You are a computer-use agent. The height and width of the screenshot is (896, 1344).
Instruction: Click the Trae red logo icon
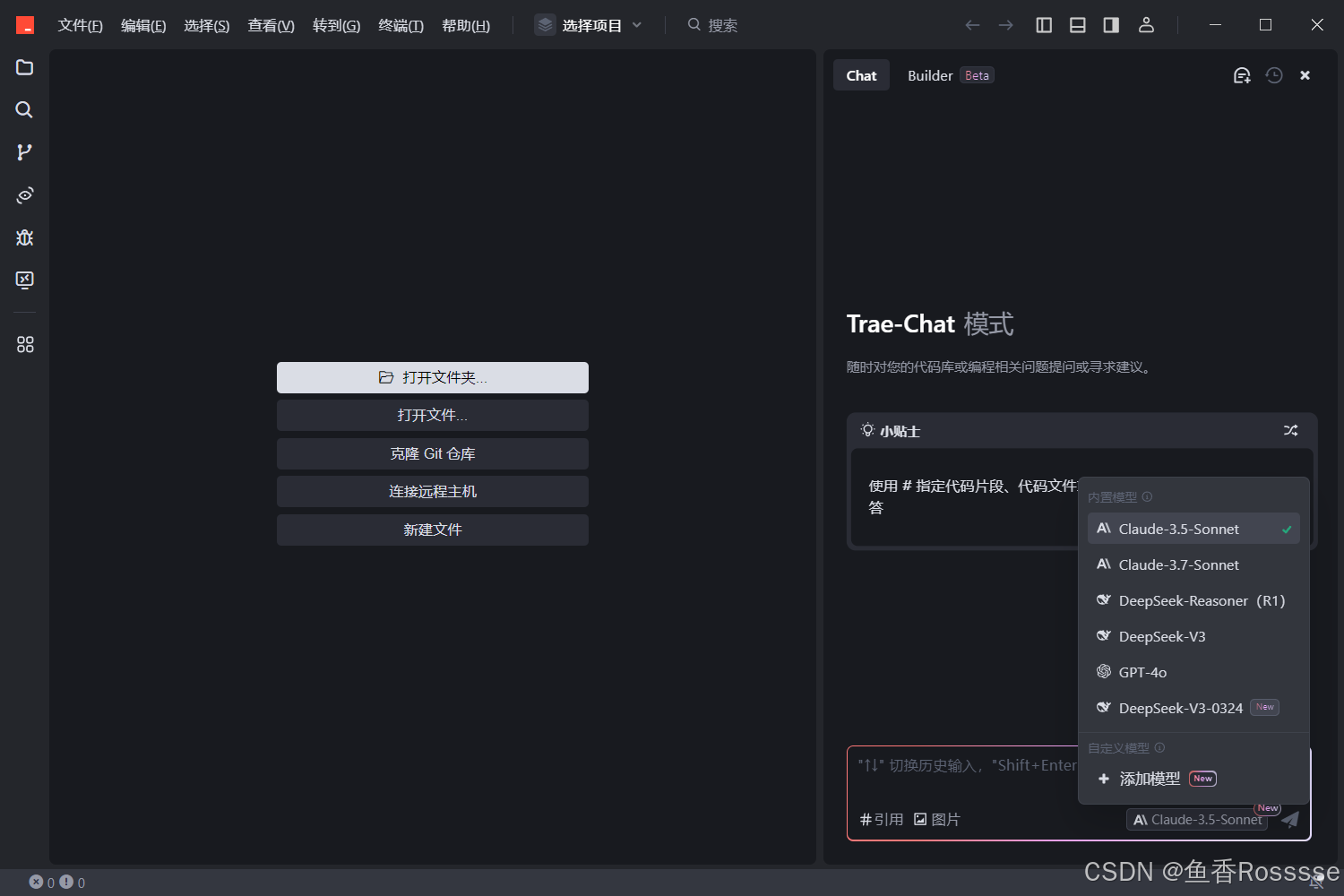25,25
